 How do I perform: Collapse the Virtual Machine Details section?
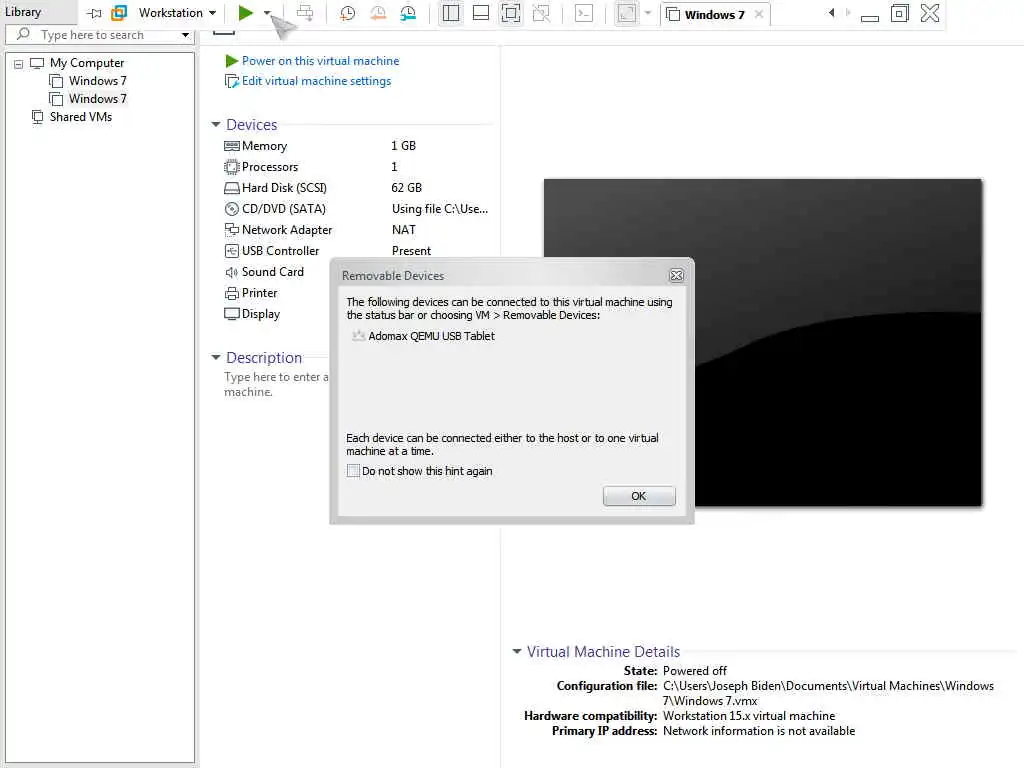pos(517,651)
